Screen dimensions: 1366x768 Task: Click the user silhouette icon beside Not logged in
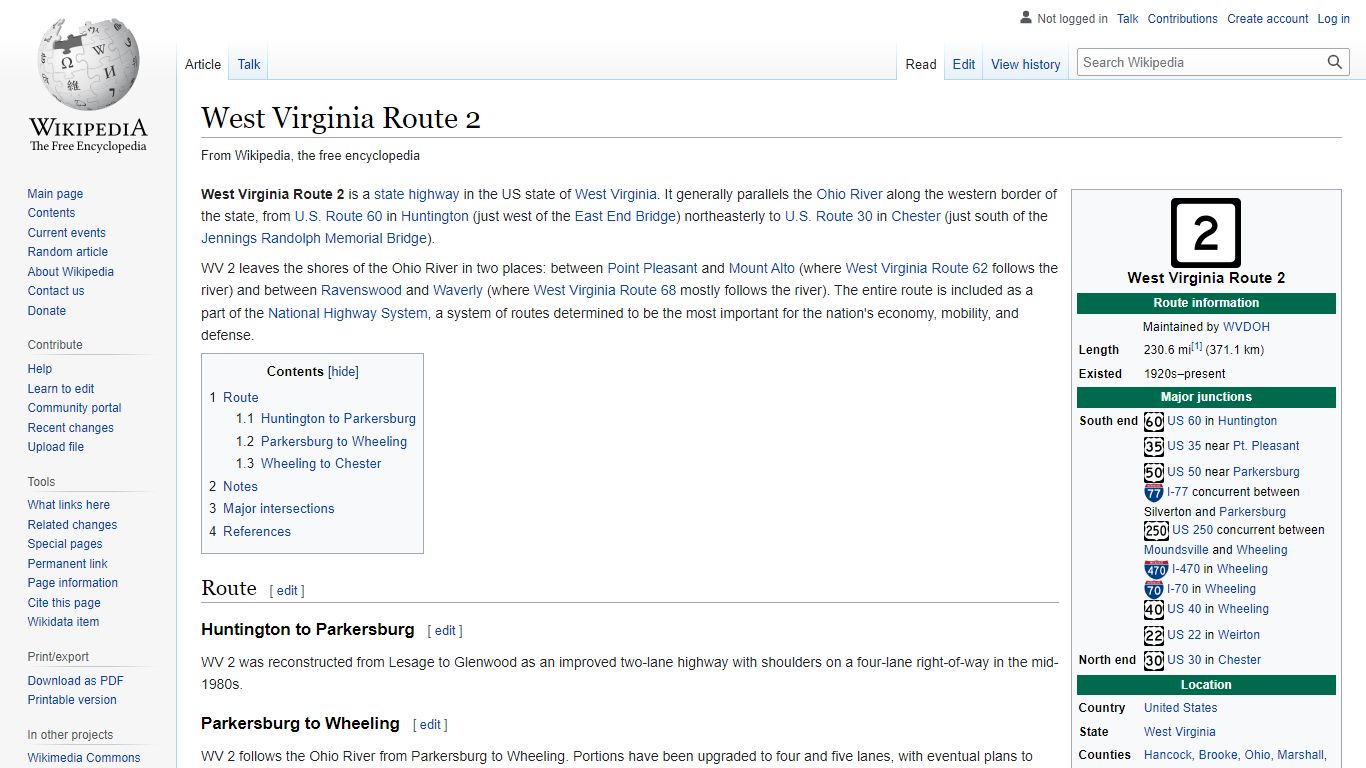(1026, 18)
